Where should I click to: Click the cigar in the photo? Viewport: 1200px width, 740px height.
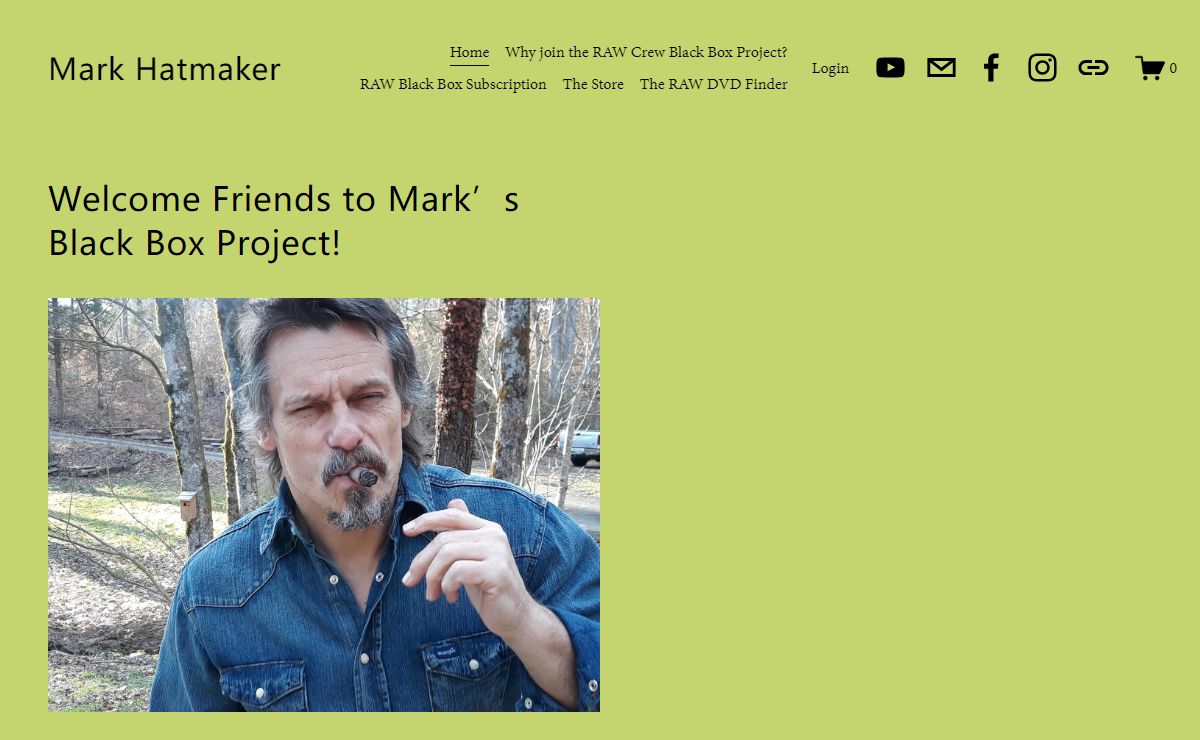[364, 477]
